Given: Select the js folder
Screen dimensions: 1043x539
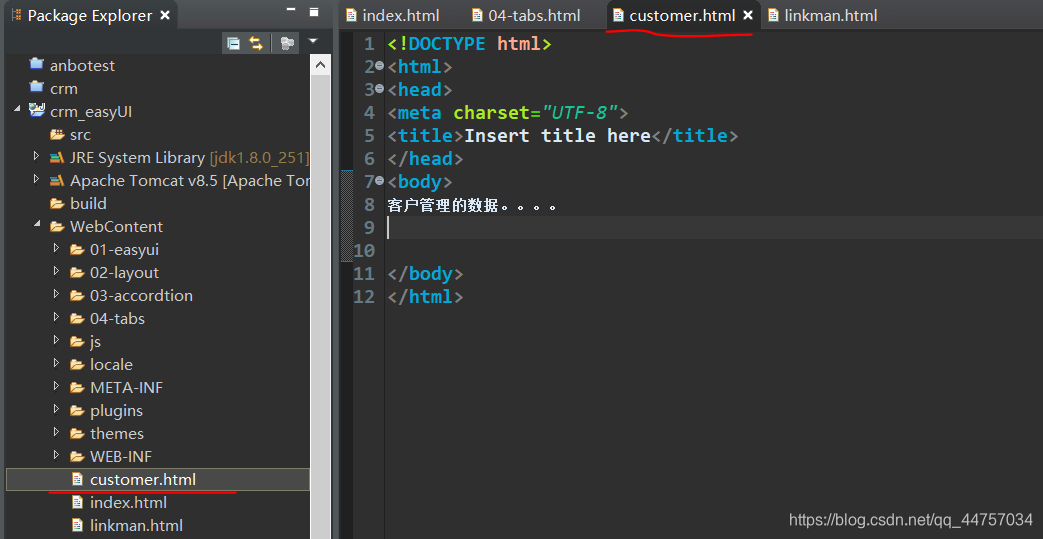Looking at the screenshot, I should tap(95, 341).
